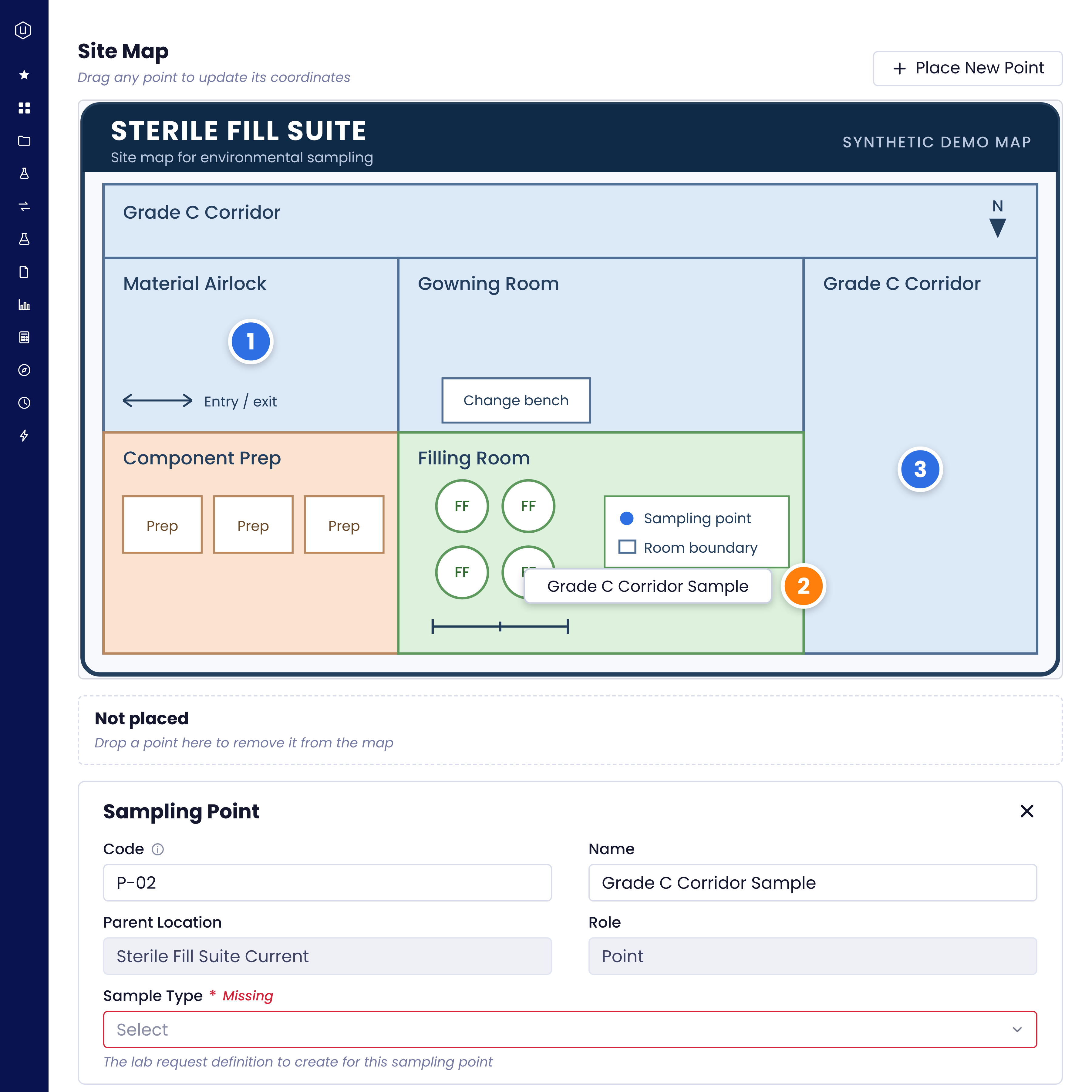
Task: Click the Component Prep label
Action: click(202, 458)
